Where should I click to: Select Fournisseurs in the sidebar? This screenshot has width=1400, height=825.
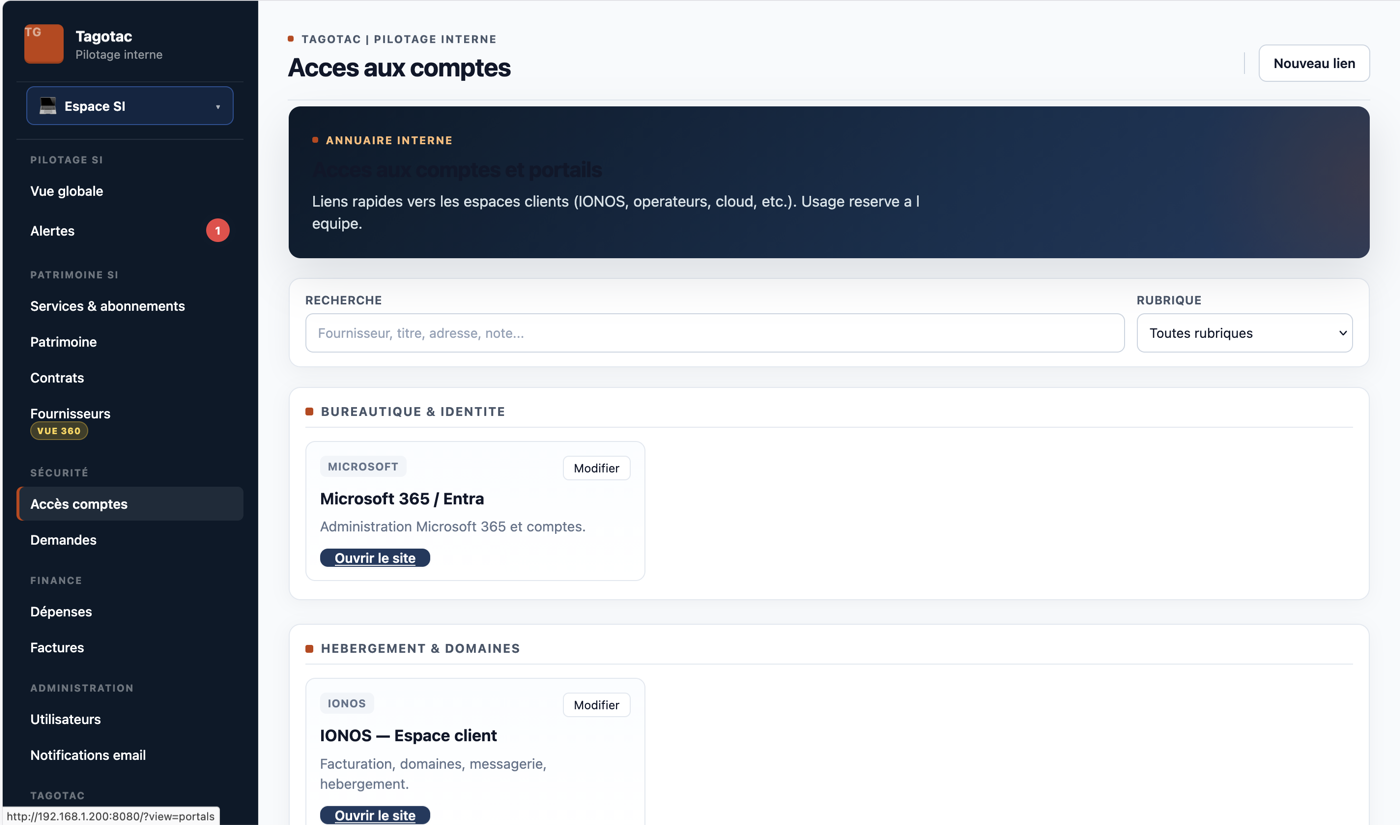[x=70, y=414]
